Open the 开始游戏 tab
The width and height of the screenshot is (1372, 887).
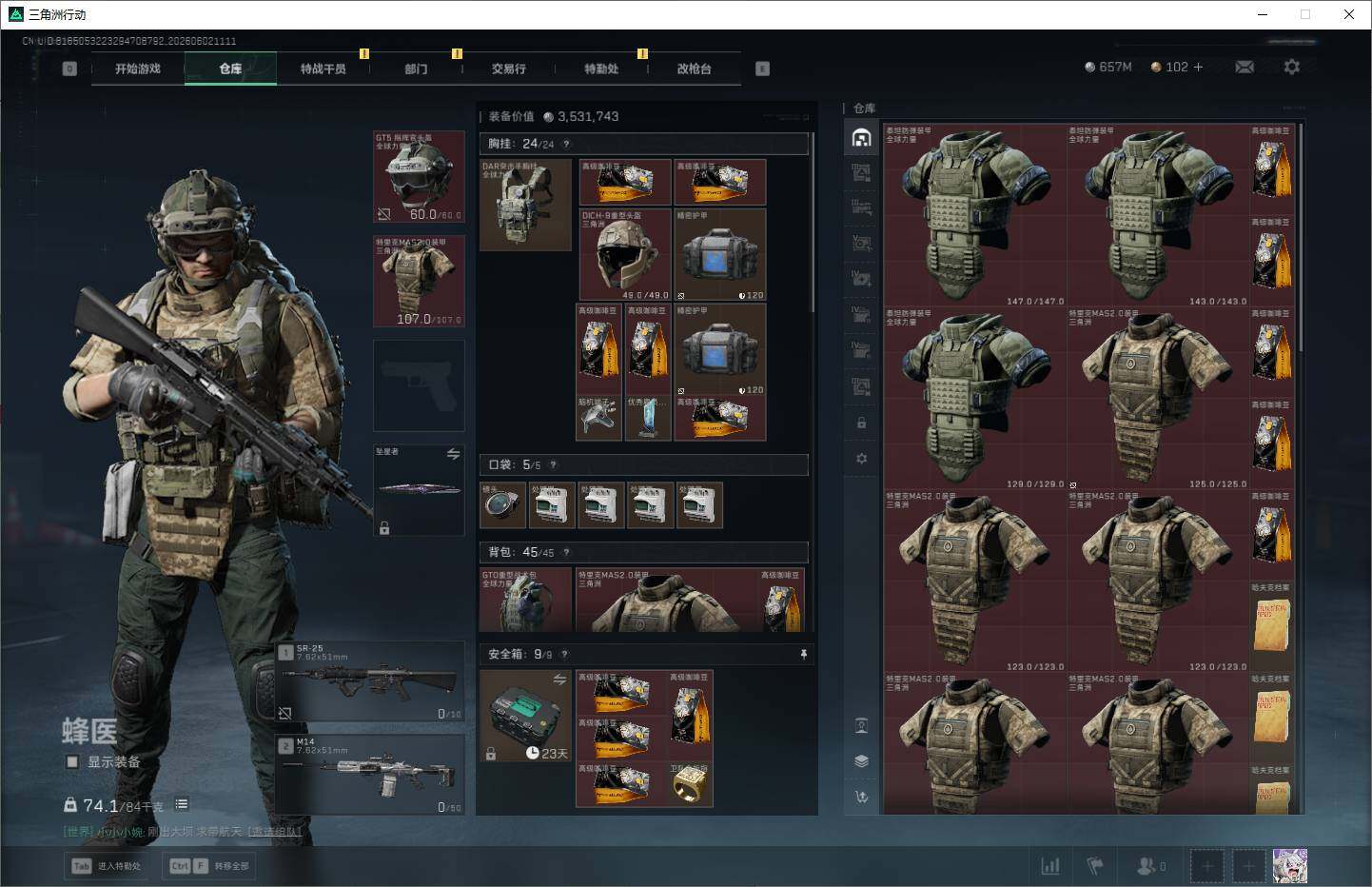click(x=138, y=69)
